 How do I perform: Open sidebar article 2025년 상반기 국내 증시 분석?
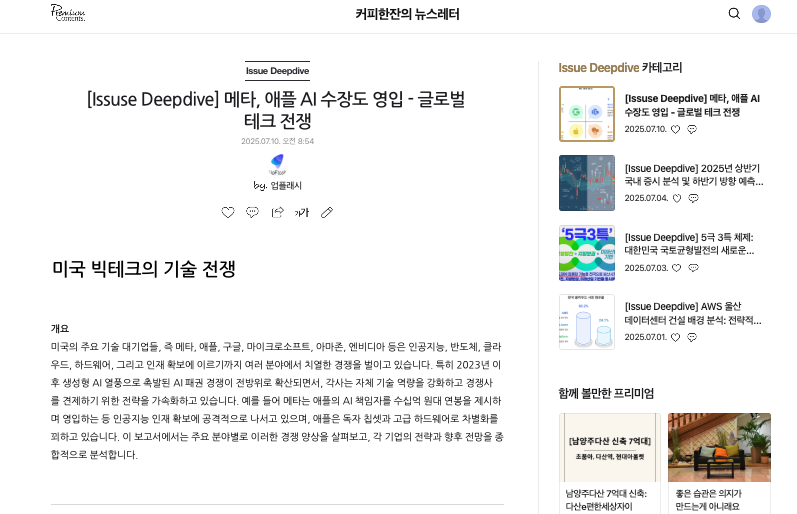tap(694, 174)
